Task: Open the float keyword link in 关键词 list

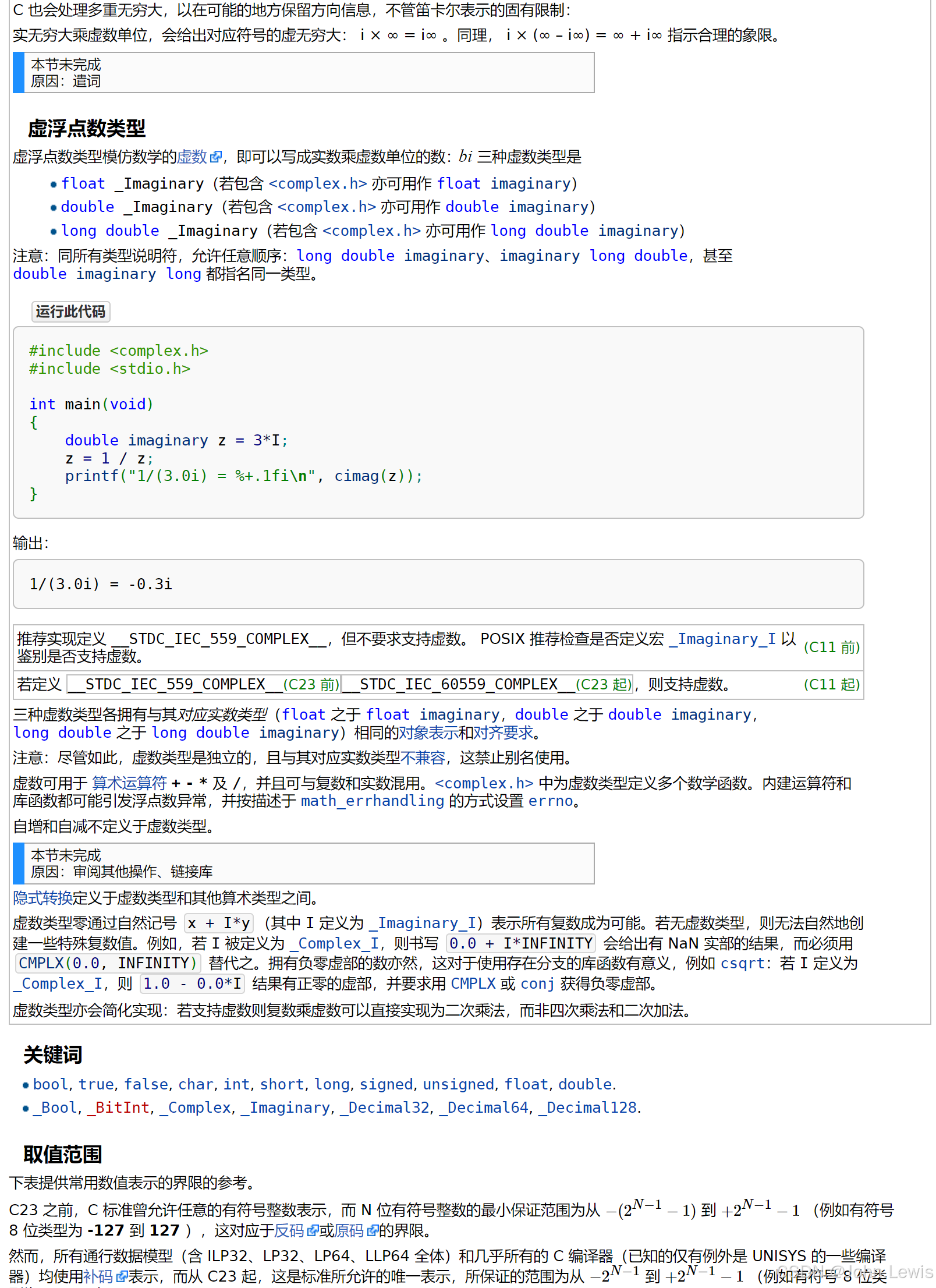Action: tap(526, 1084)
